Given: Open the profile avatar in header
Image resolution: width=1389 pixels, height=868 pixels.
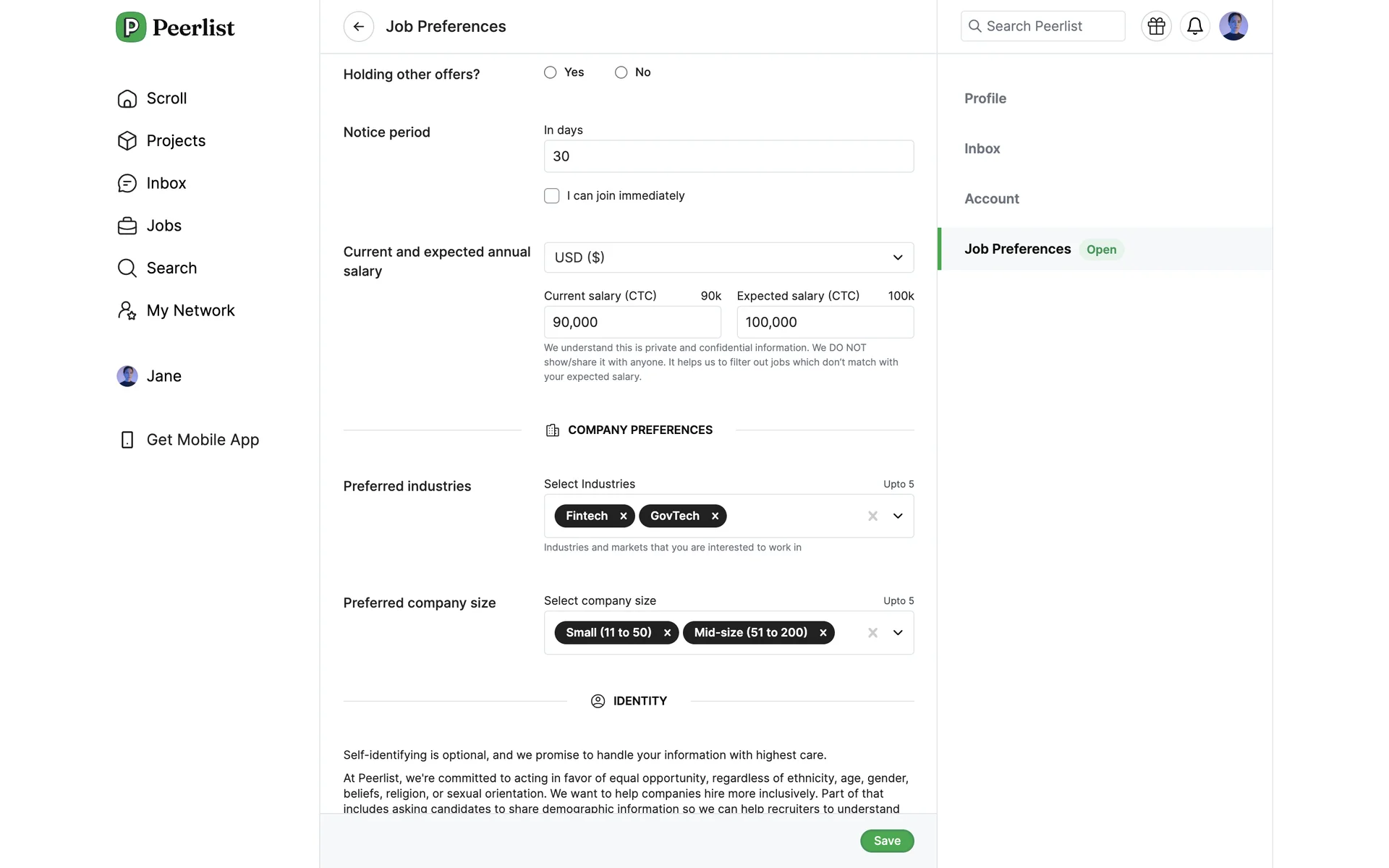Looking at the screenshot, I should coord(1233,27).
